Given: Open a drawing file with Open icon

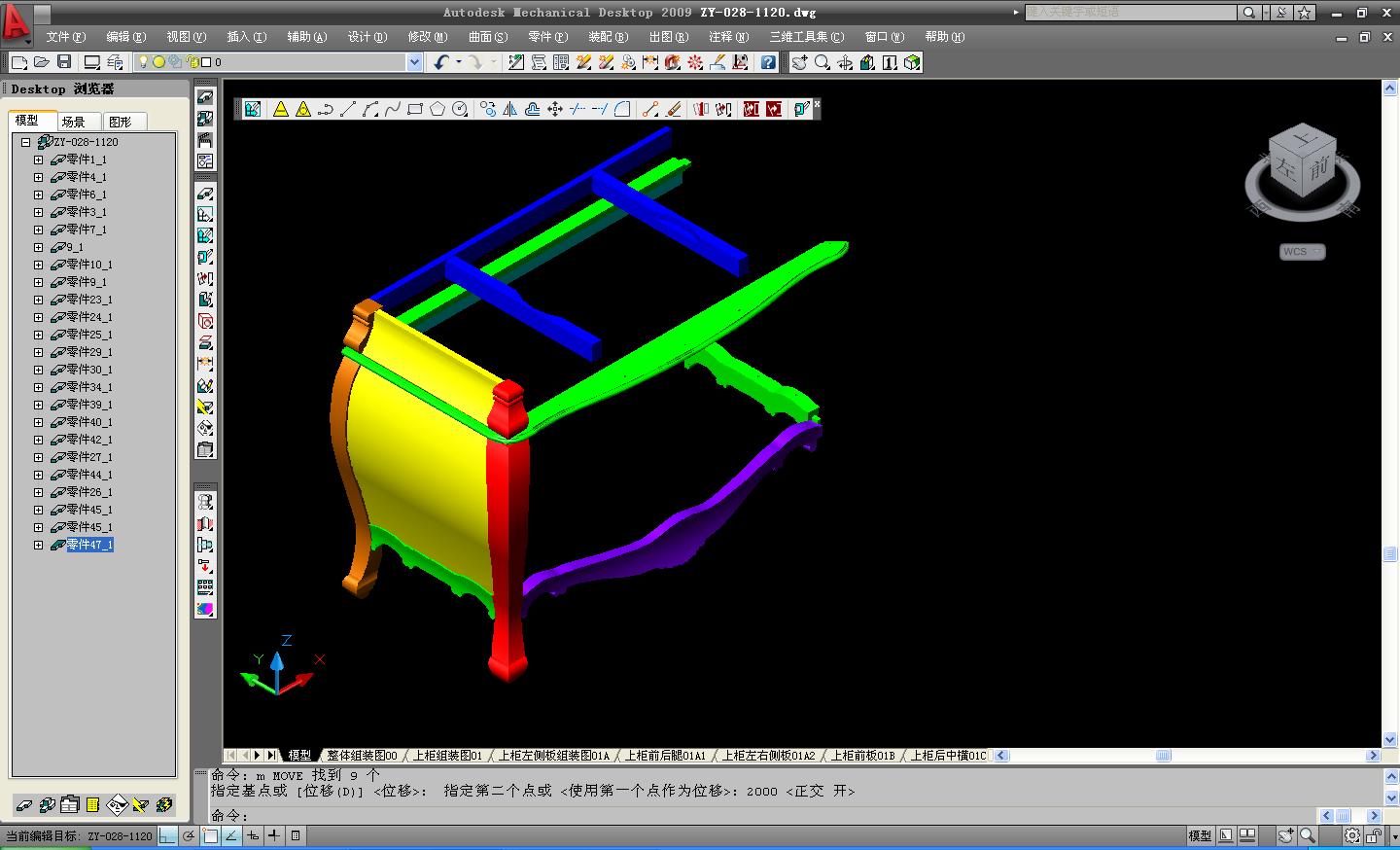Looking at the screenshot, I should click(41, 62).
